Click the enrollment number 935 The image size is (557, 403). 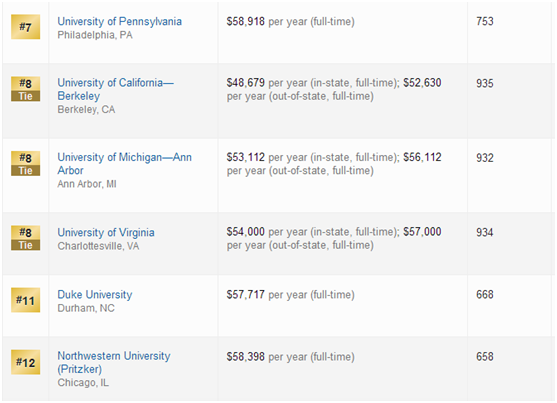(x=485, y=83)
